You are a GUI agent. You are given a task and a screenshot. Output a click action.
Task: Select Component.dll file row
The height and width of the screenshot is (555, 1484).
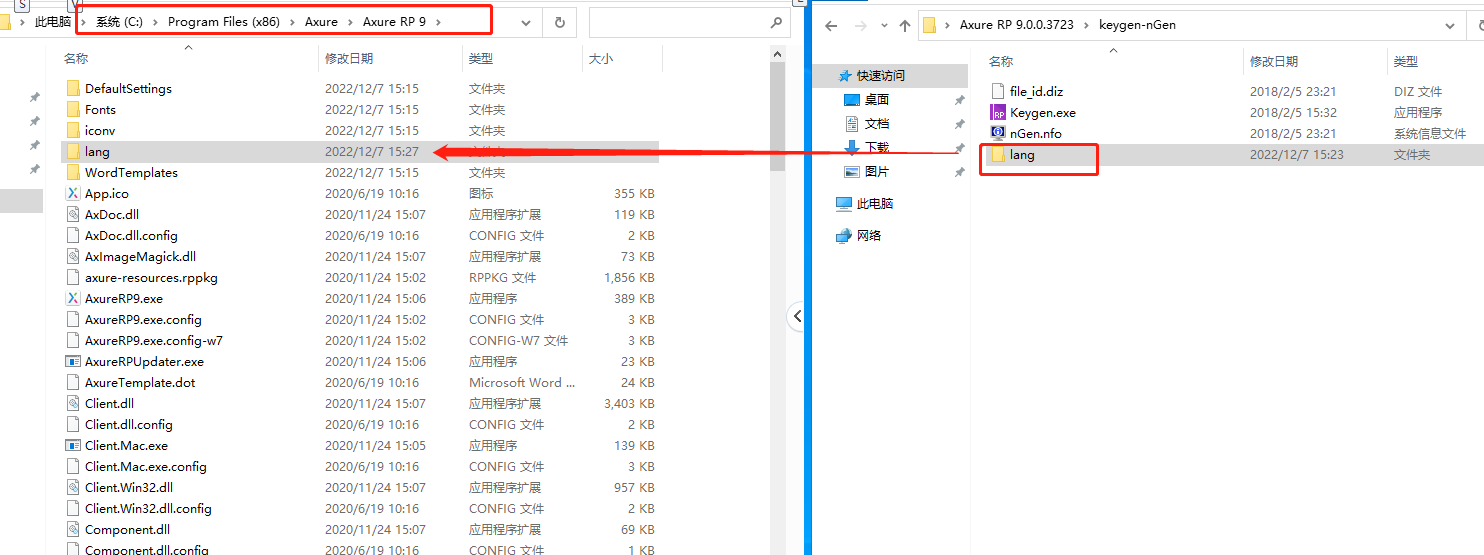click(x=362, y=529)
